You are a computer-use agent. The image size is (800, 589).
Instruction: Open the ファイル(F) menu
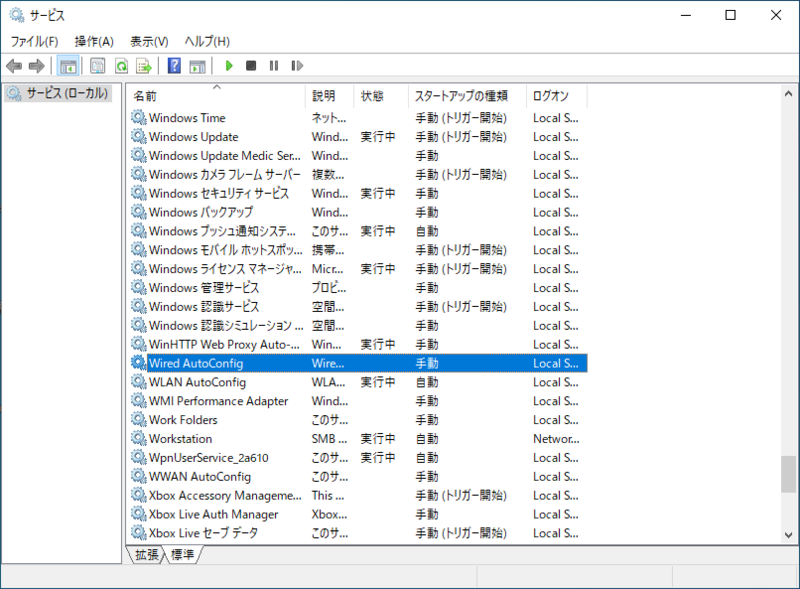(34, 41)
